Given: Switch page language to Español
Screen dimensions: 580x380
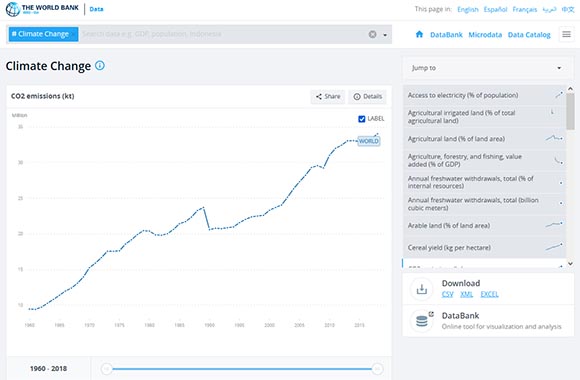Looking at the screenshot, I should [495, 9].
